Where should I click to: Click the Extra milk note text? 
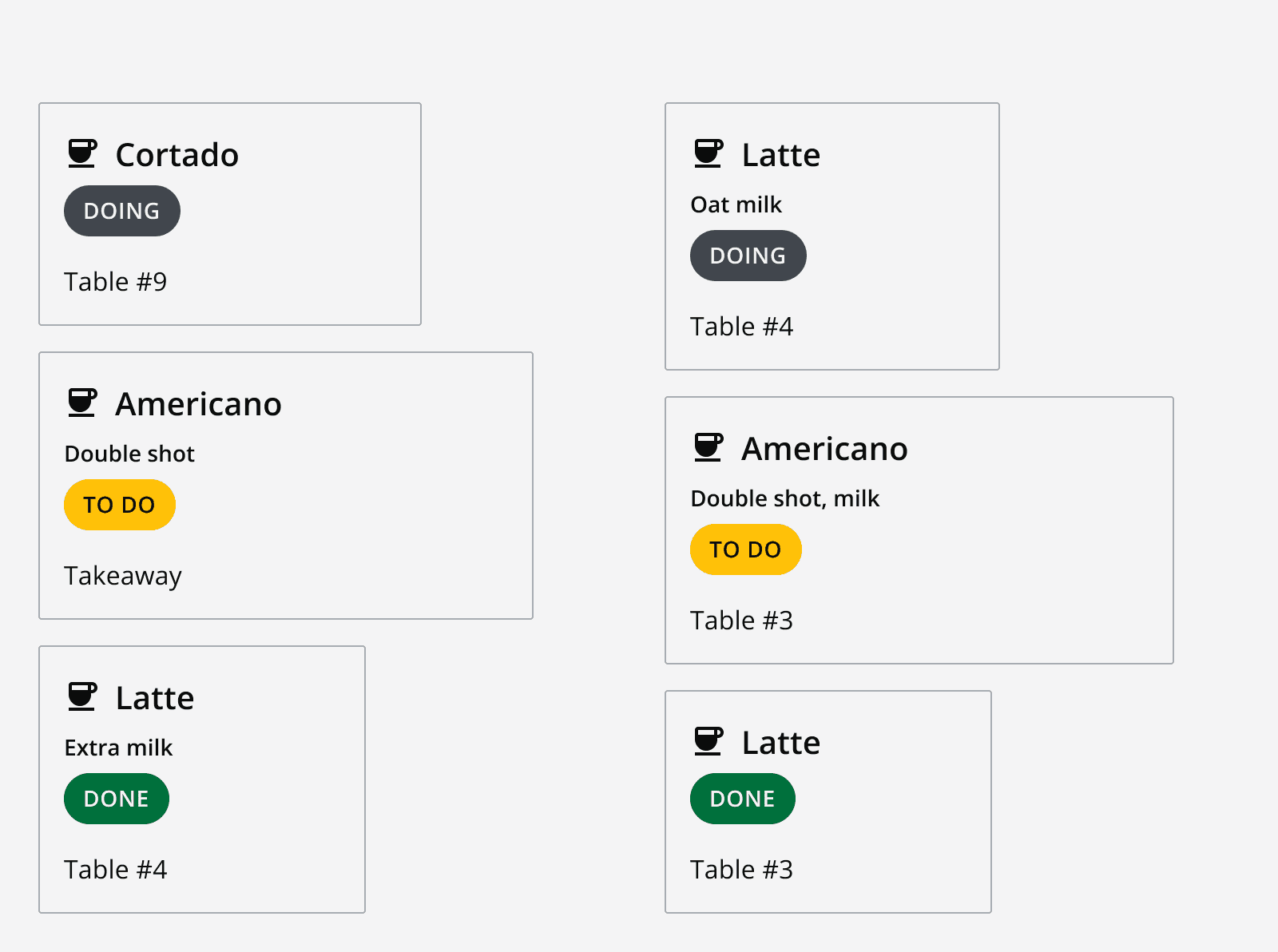pos(119,748)
